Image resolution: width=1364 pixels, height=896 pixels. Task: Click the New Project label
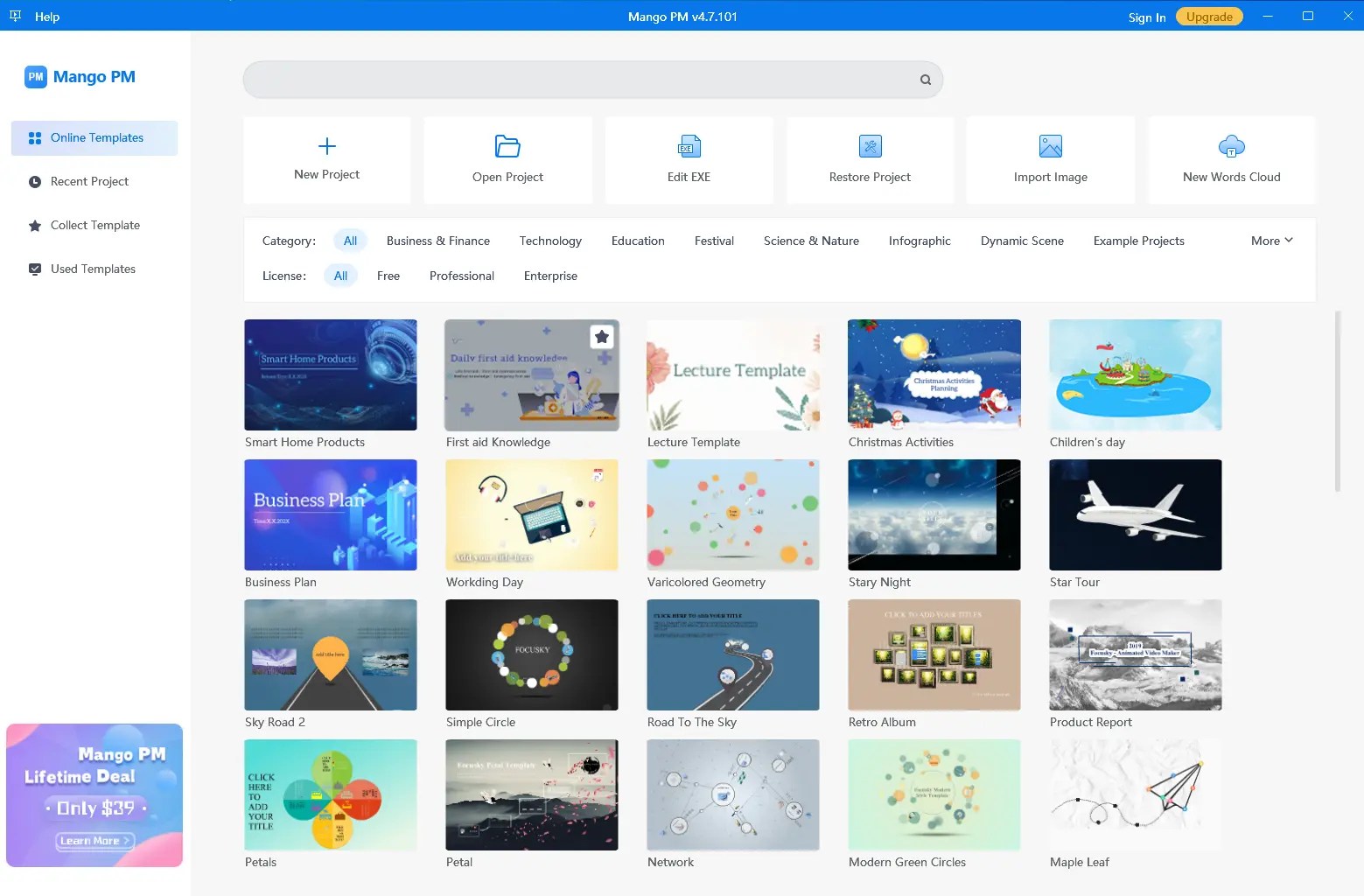tap(326, 174)
